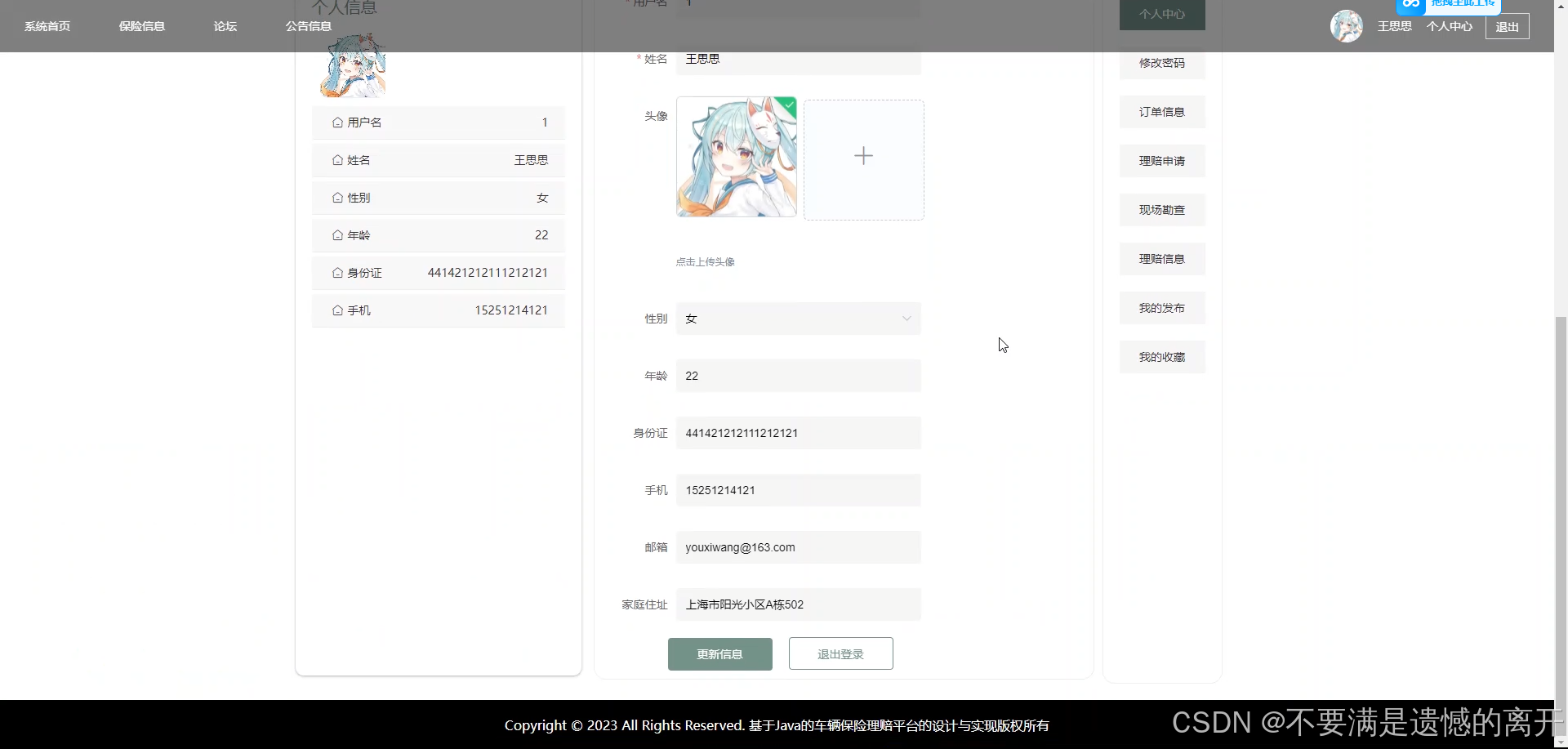Select 订单信息 in the side menu
Viewport: 1568px width, 749px height.
pos(1162,112)
